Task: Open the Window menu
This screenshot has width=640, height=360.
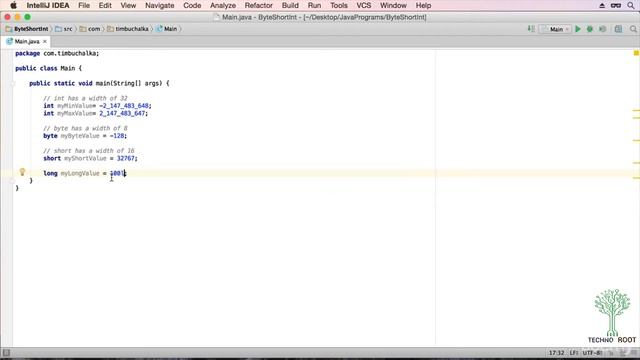Action: coord(393,5)
